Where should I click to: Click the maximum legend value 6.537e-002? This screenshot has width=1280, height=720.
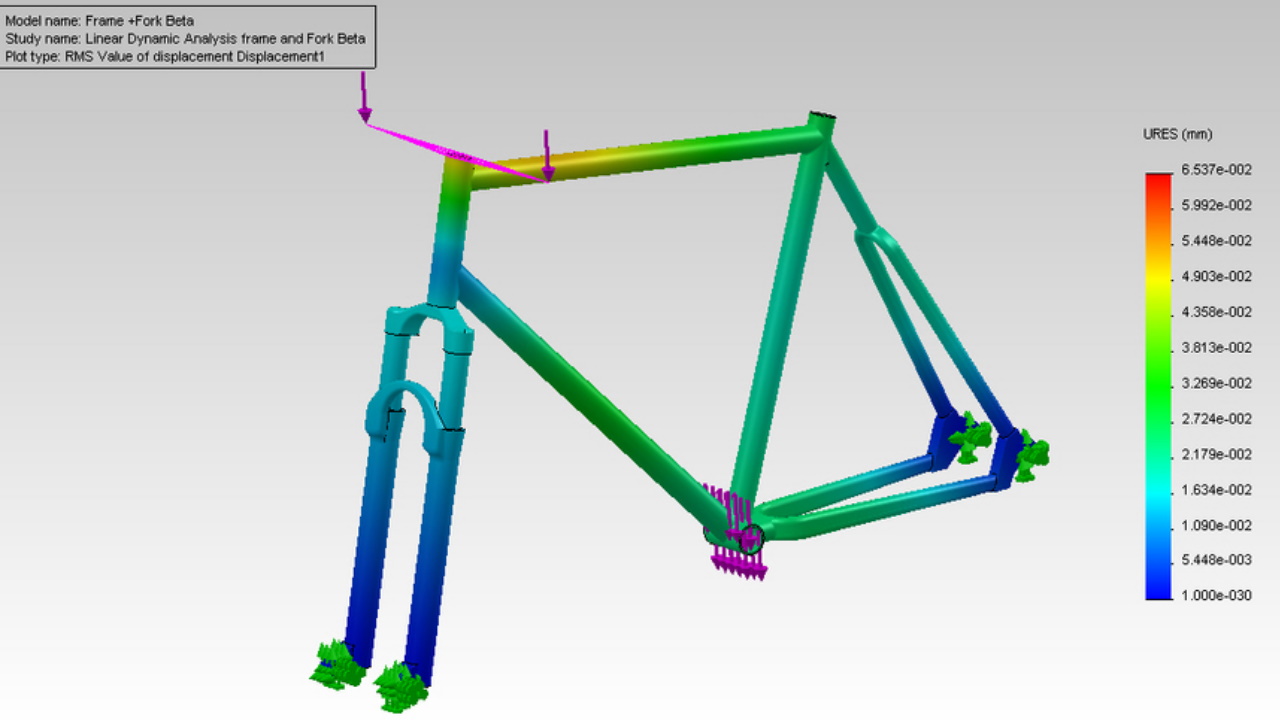click(x=1216, y=170)
